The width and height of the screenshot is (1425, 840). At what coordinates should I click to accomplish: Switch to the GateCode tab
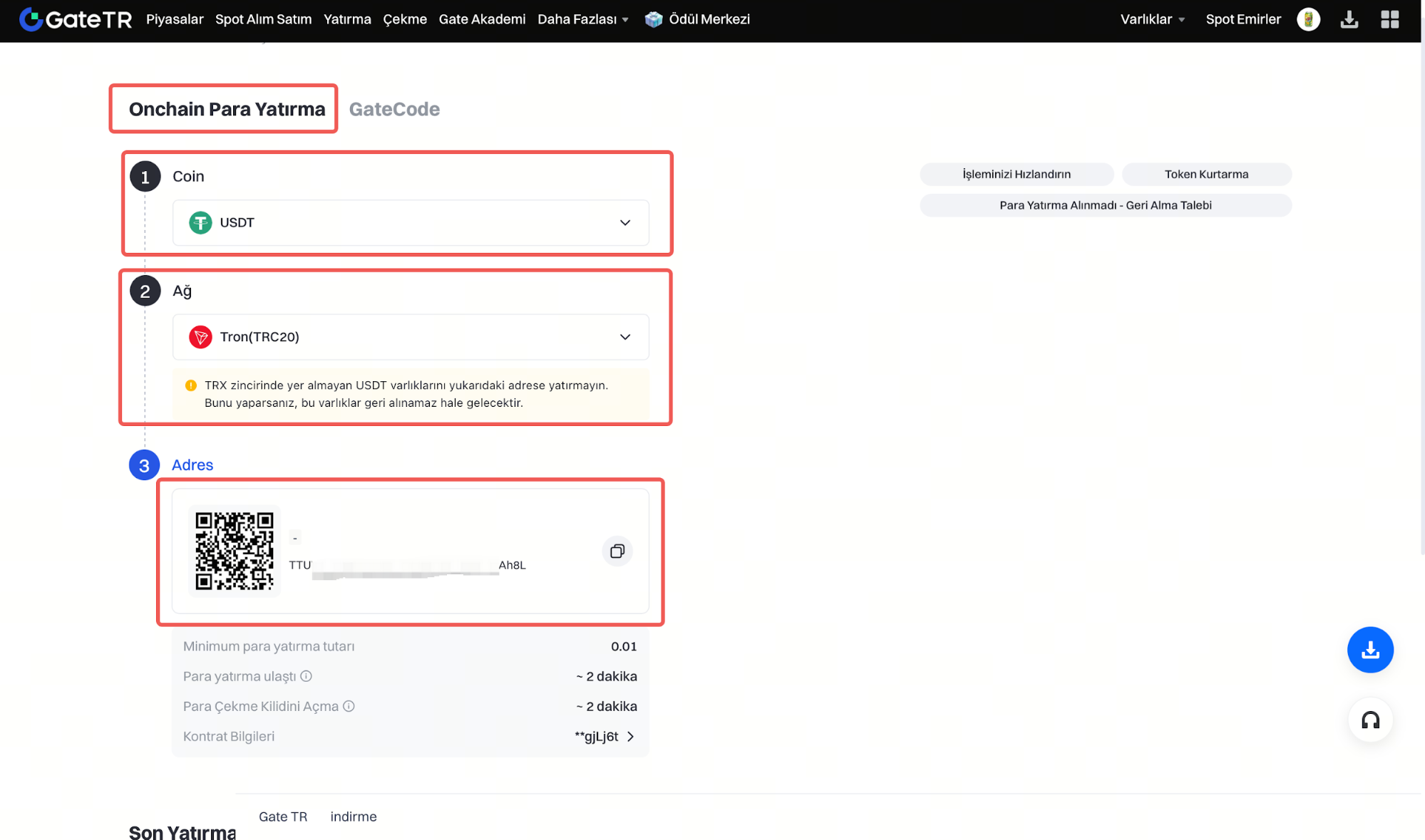(x=394, y=109)
